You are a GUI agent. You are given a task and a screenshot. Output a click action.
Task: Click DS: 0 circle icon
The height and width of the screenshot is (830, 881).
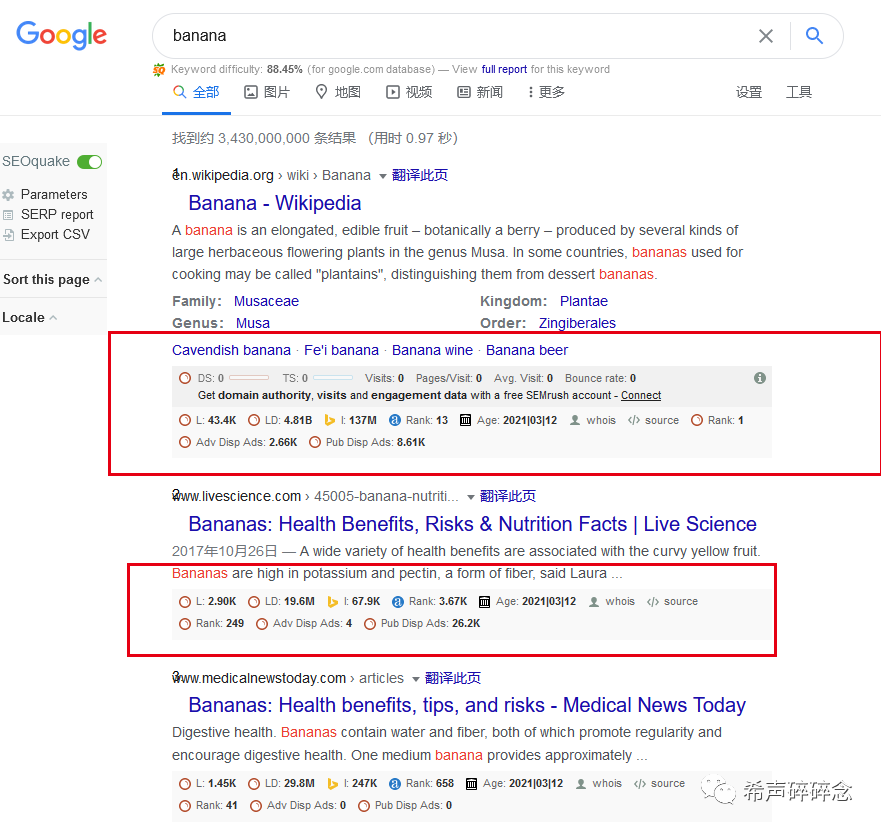click(185, 378)
